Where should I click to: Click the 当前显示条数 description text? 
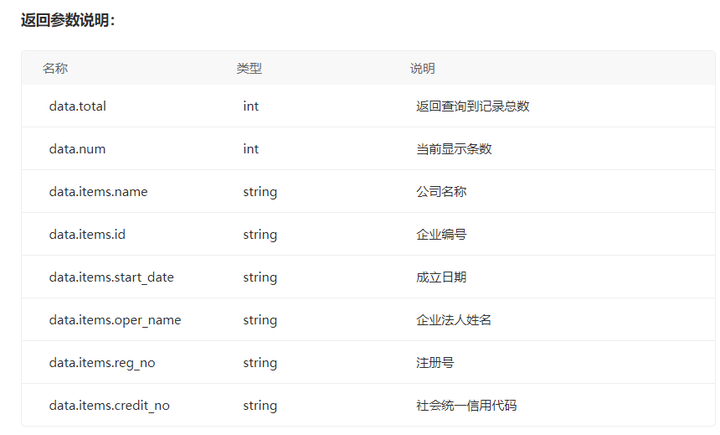454,149
